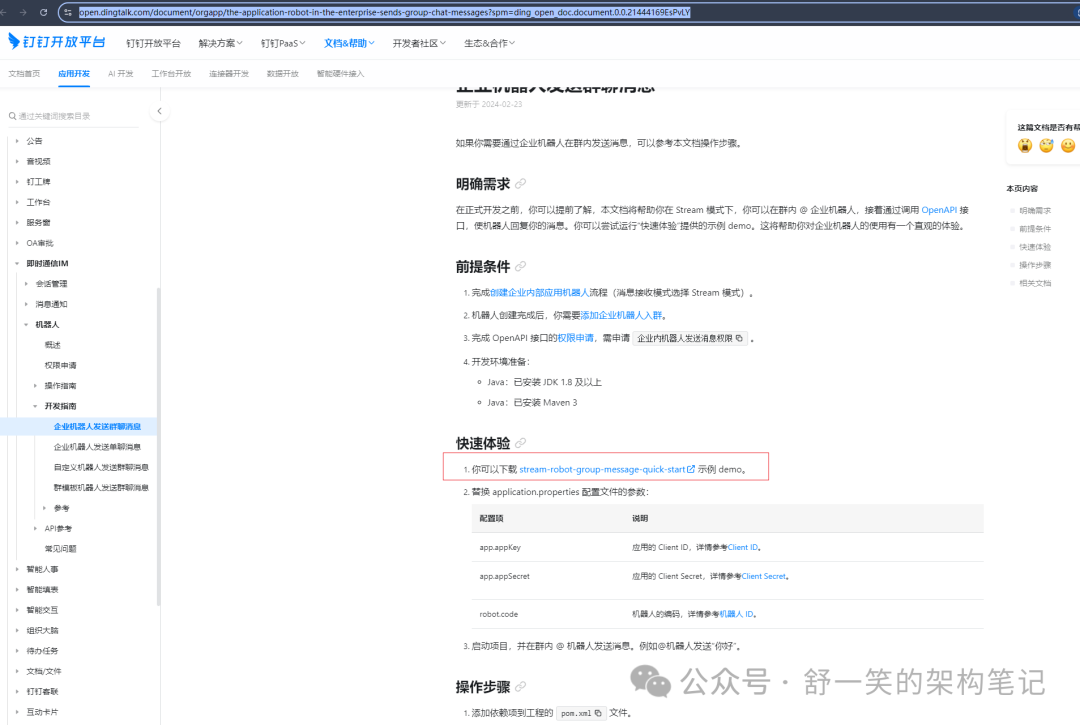Collapse the 开发指南 tree node
The height and width of the screenshot is (725, 1080).
click(x=35, y=406)
